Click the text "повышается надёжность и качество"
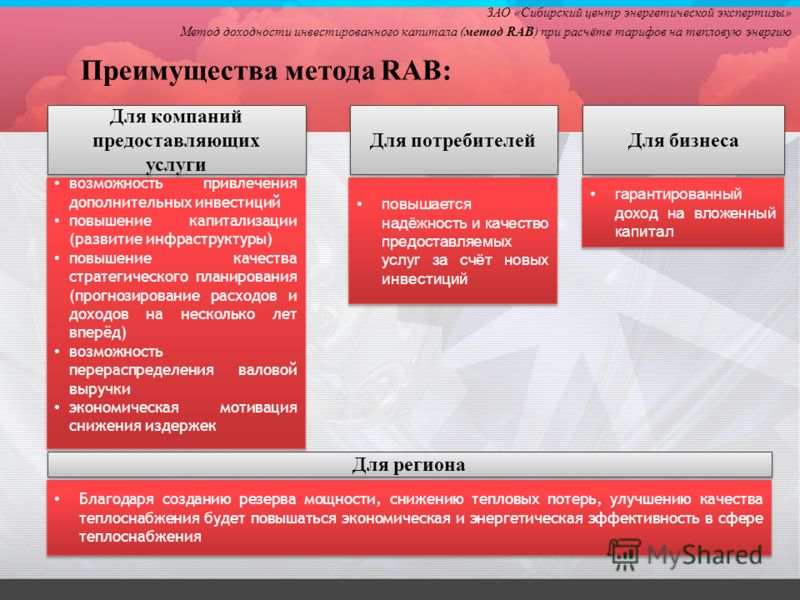 click(x=465, y=214)
